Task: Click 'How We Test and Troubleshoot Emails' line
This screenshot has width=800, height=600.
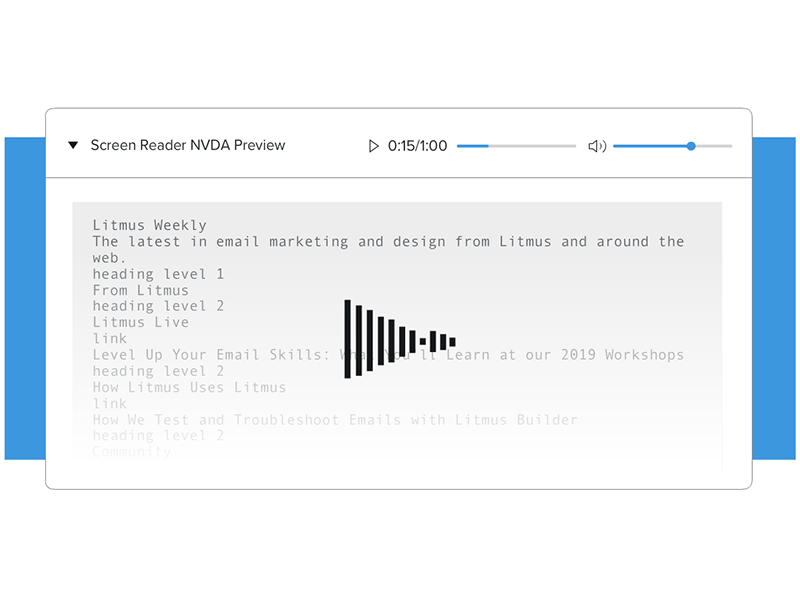Action: (x=335, y=420)
